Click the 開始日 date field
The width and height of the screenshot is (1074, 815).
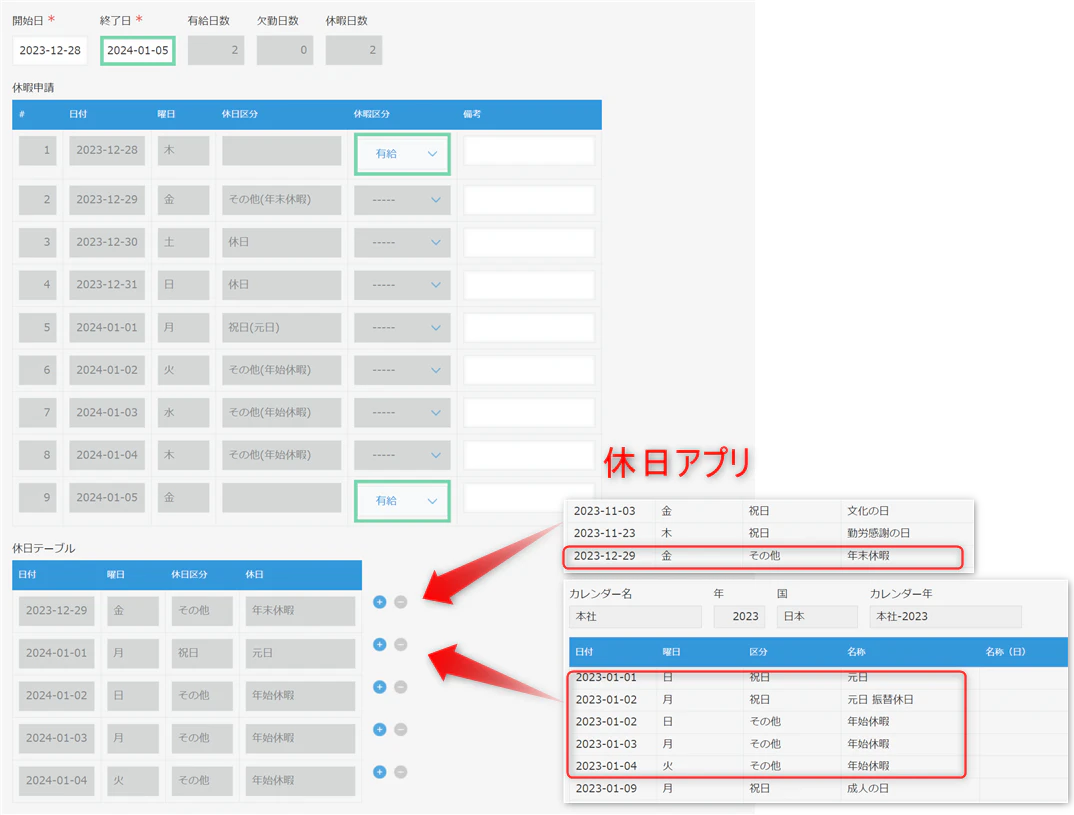[50, 51]
